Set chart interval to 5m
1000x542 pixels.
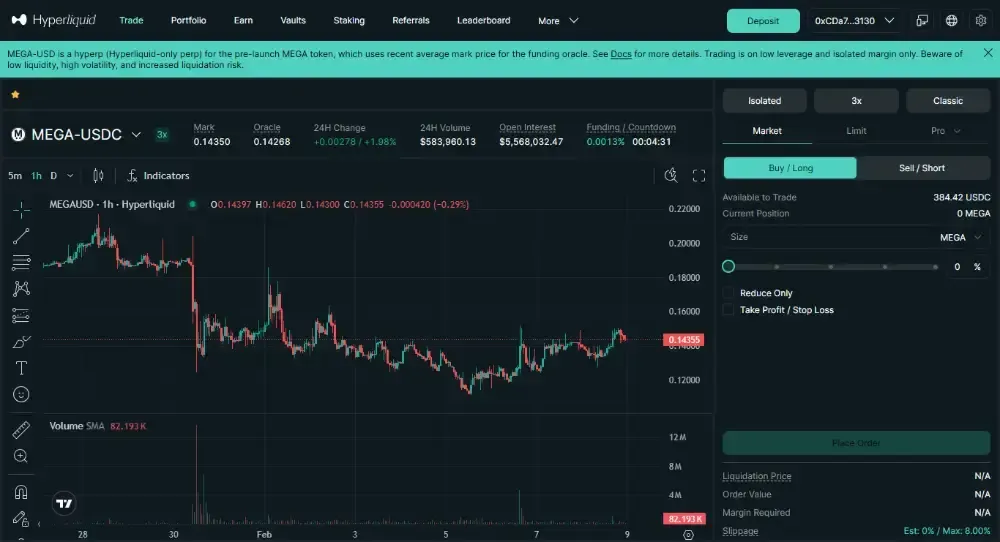pyautogui.click(x=15, y=176)
